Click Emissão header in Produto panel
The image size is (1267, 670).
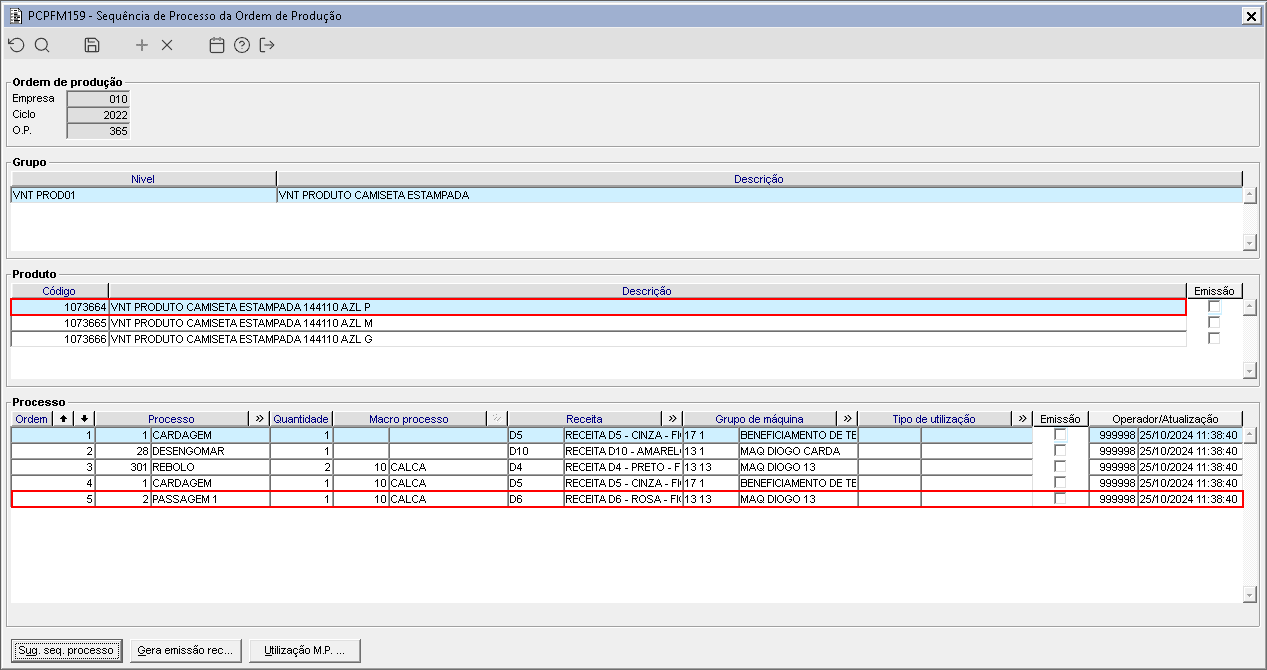tap(1214, 291)
